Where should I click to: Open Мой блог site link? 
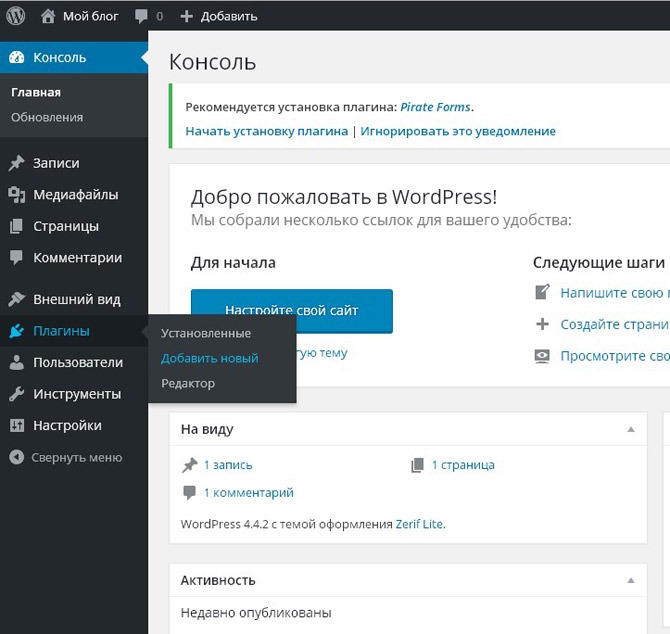(x=91, y=16)
